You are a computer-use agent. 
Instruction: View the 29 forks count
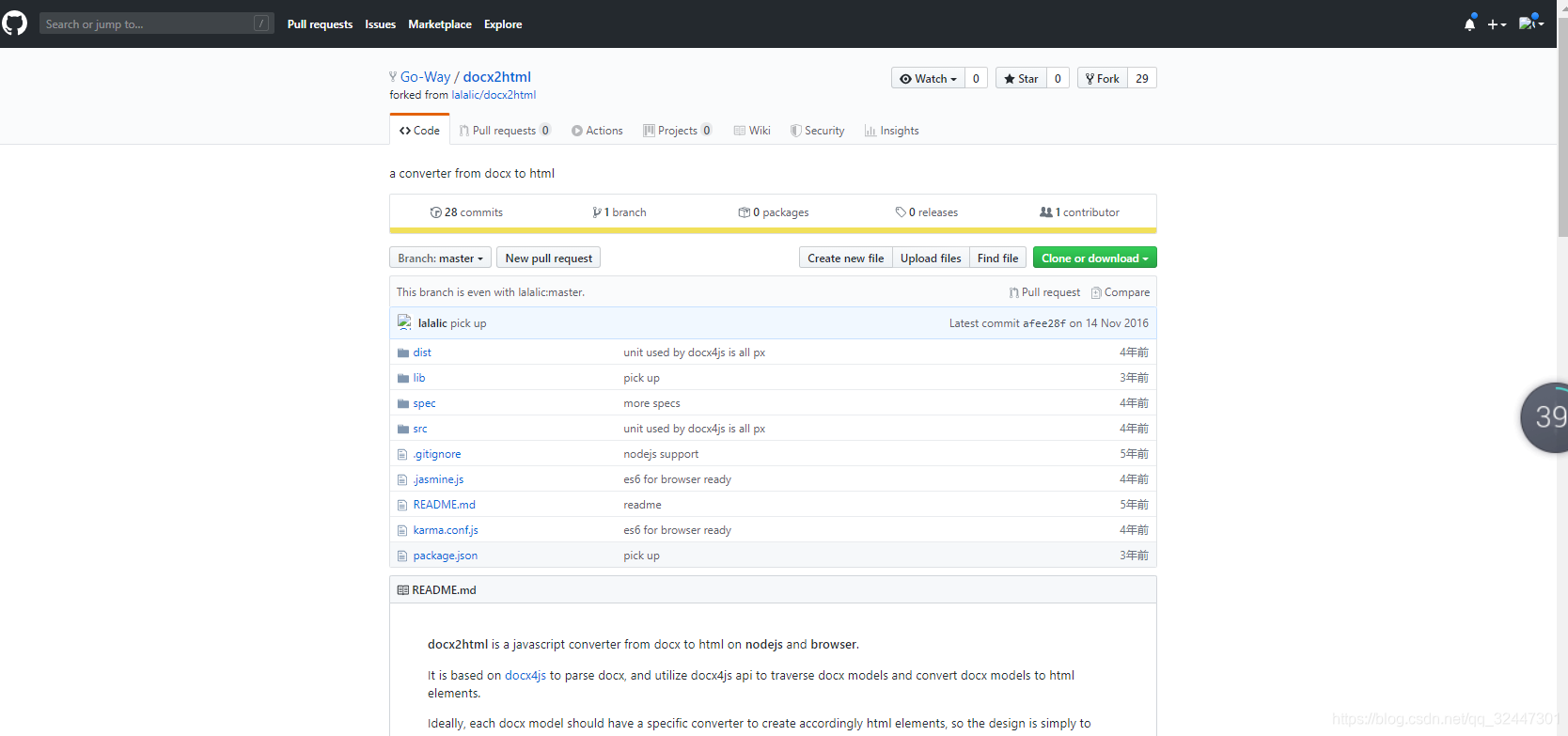(x=1142, y=78)
